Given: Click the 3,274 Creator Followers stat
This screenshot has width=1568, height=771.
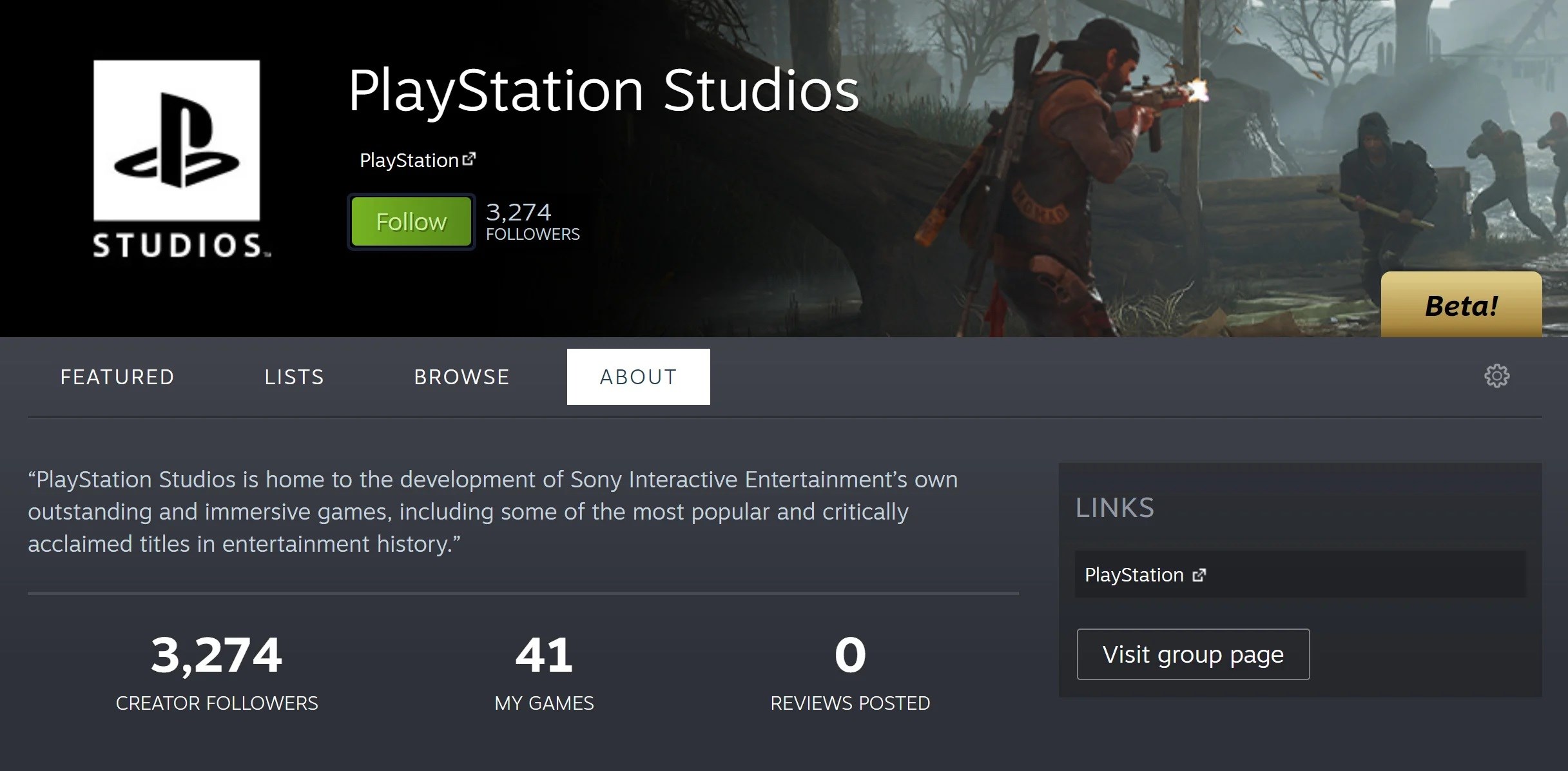Looking at the screenshot, I should pyautogui.click(x=217, y=673).
